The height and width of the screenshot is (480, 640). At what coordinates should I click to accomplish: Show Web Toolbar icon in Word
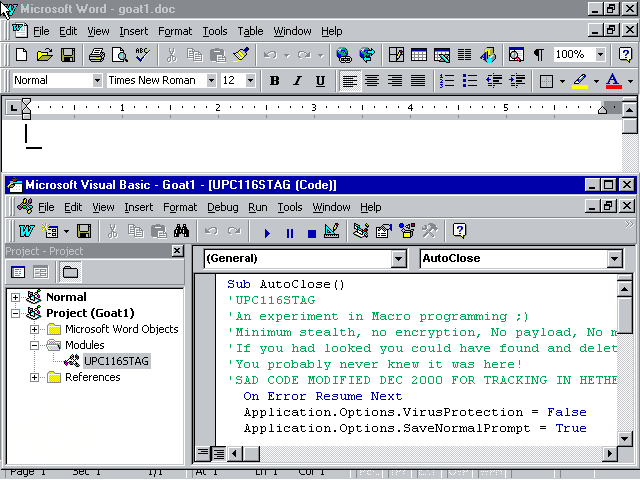[367, 55]
